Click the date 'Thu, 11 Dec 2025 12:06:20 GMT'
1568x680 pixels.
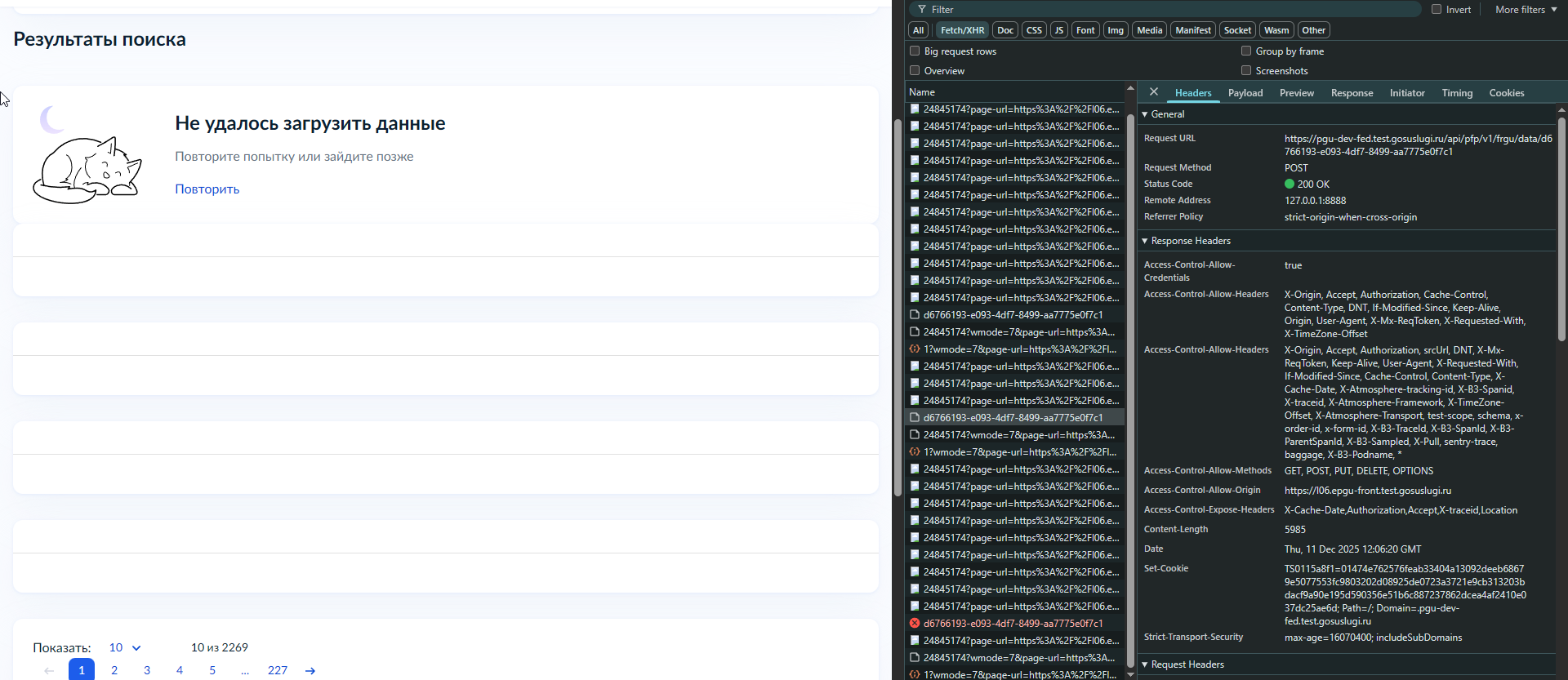[1352, 549]
